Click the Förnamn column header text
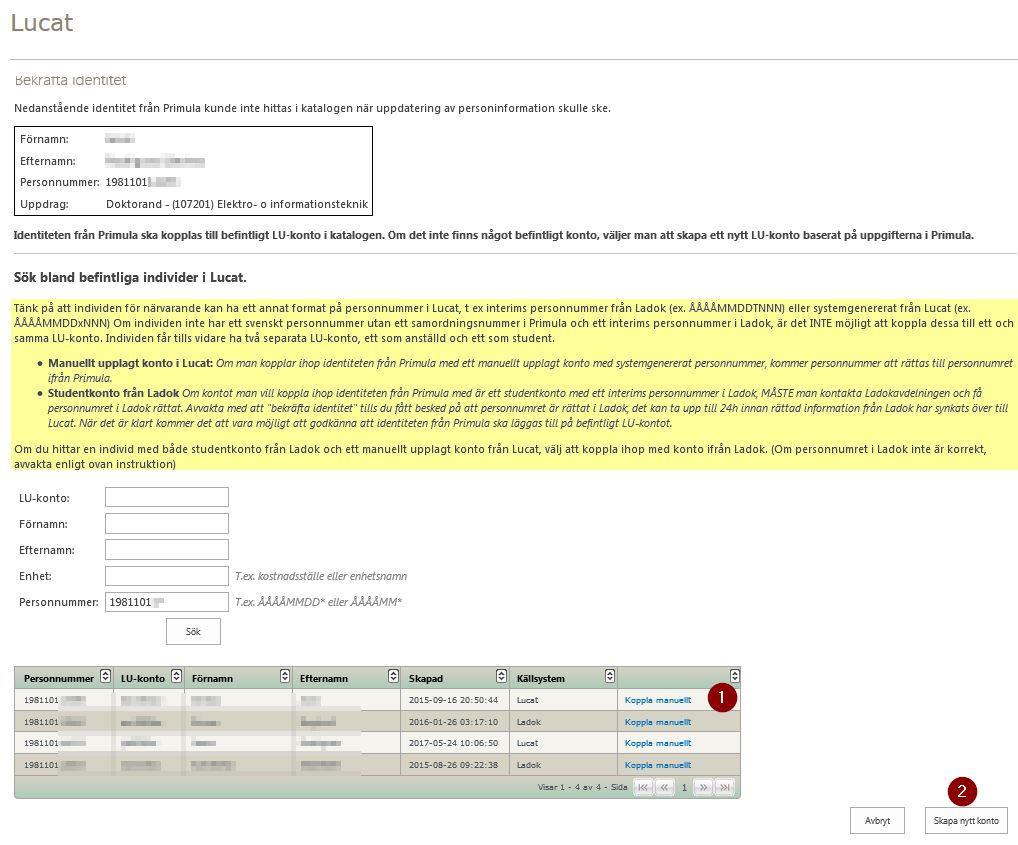This screenshot has height=845, width=1018. click(212, 678)
